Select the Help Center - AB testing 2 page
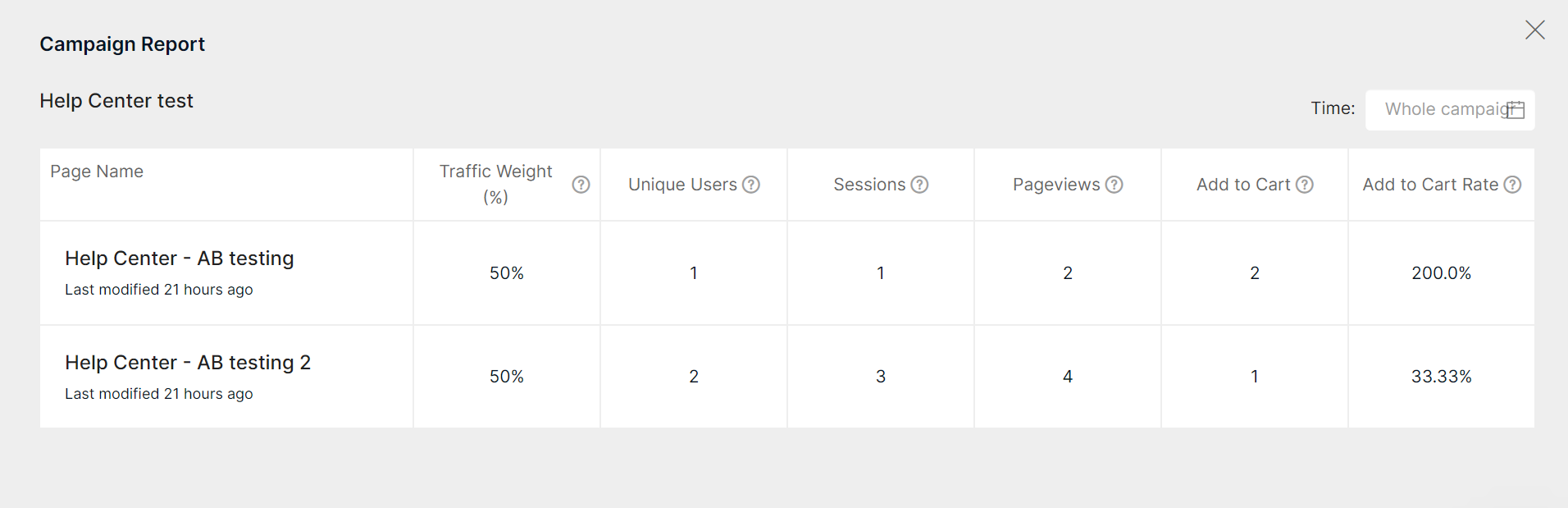This screenshot has width=1568, height=508. tap(188, 362)
